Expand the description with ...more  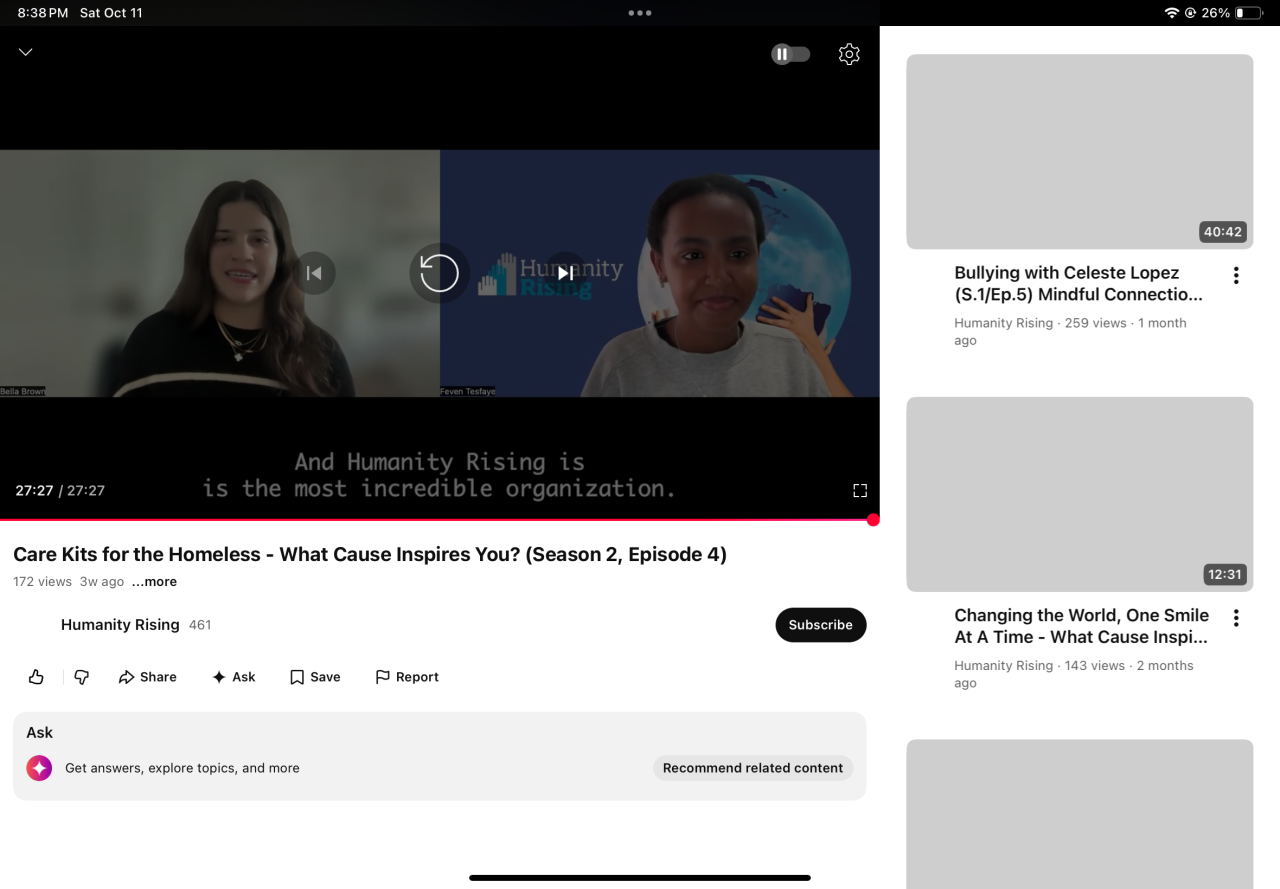pos(154,581)
